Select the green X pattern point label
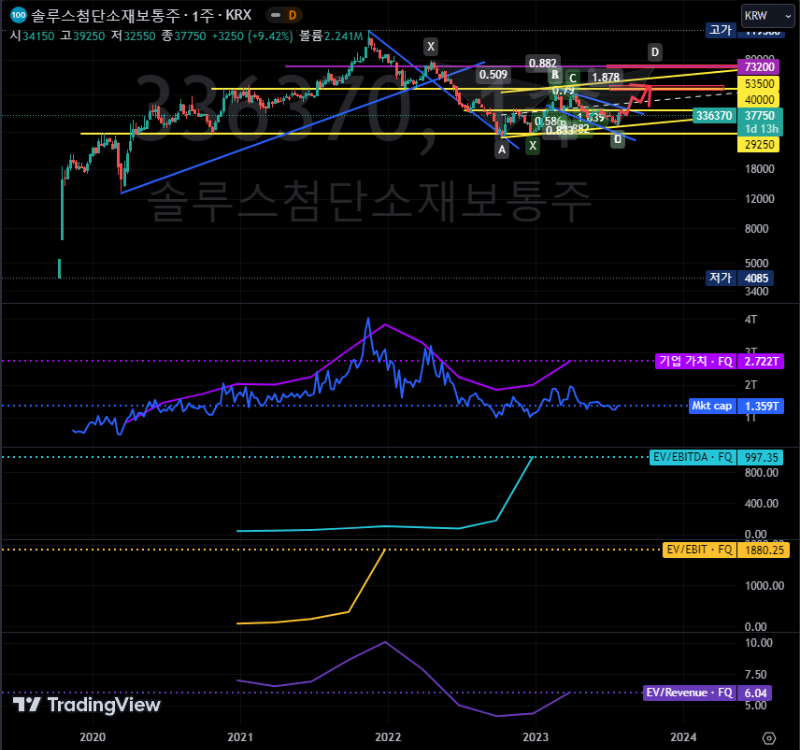This screenshot has width=800, height=750. (533, 145)
